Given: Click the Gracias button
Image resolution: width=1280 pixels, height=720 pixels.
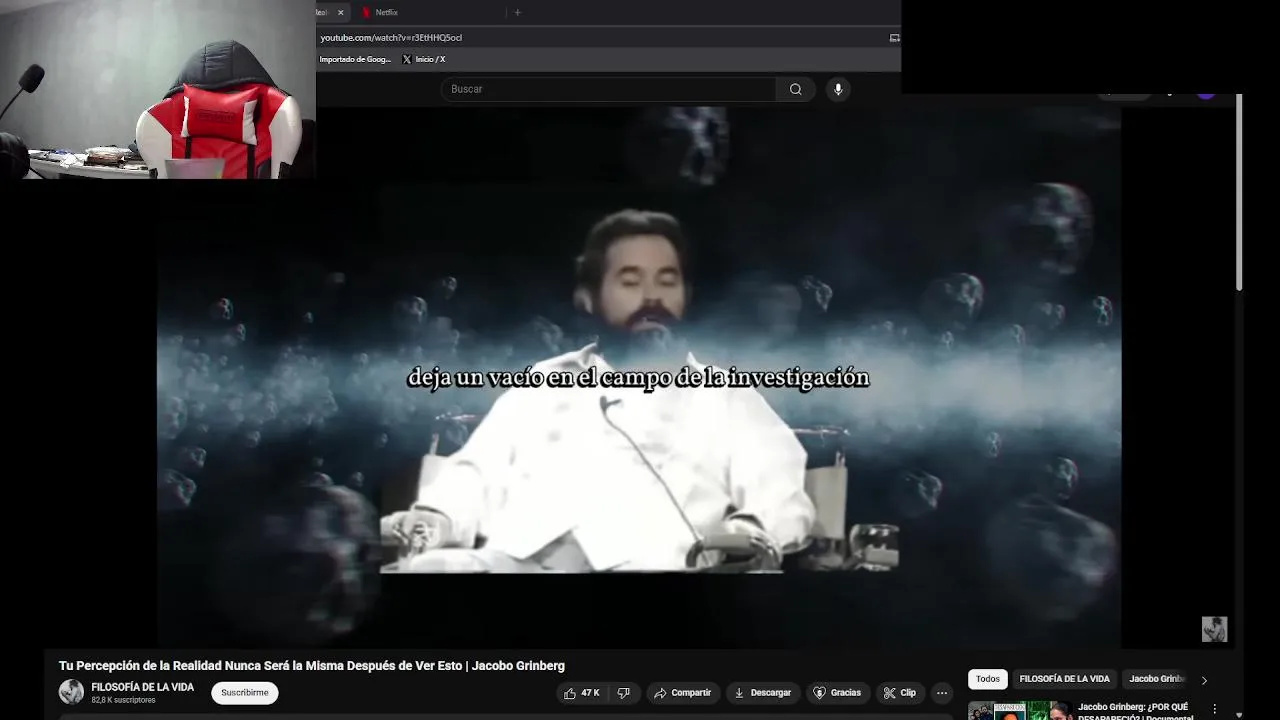Looking at the screenshot, I should 837,693.
